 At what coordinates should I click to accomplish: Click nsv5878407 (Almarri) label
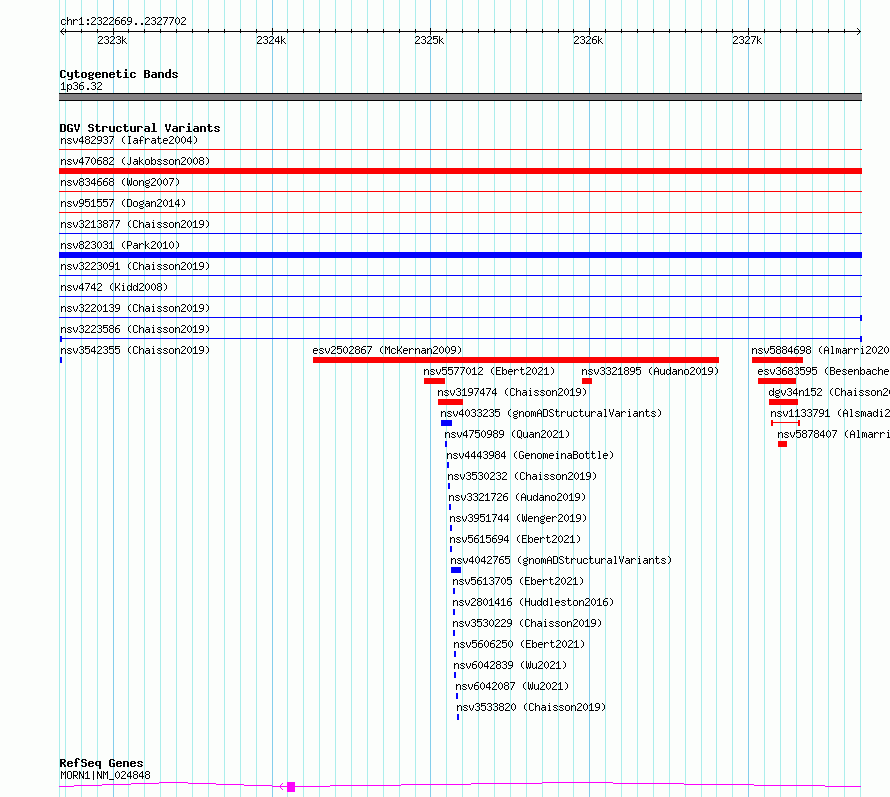[833, 434]
